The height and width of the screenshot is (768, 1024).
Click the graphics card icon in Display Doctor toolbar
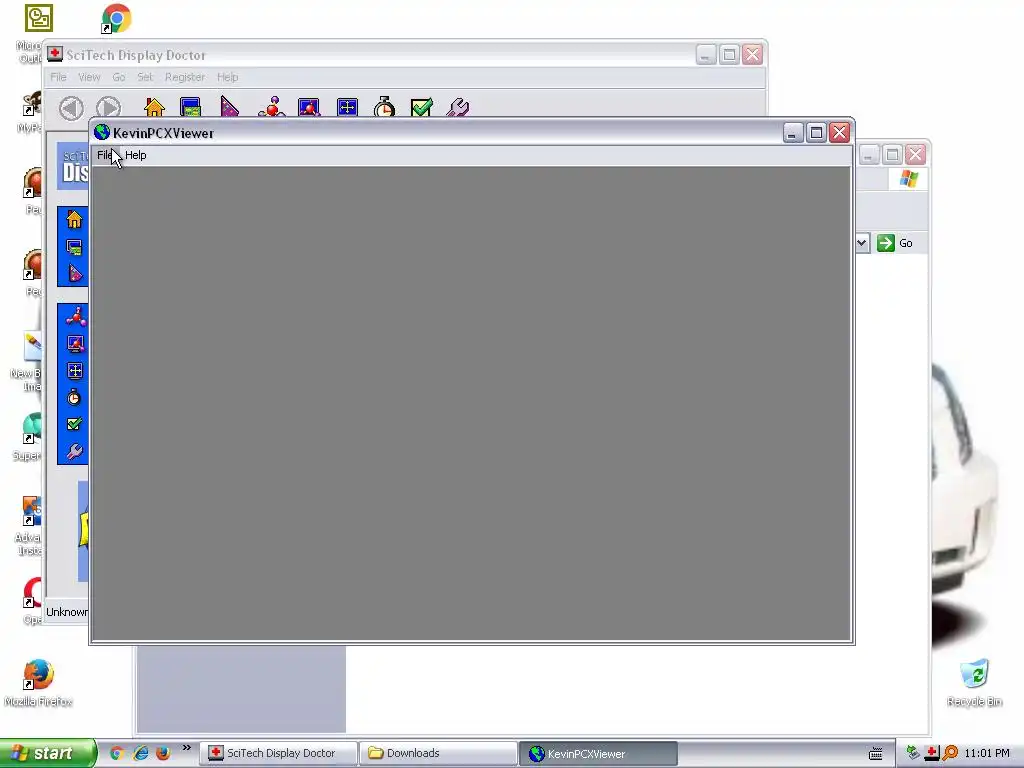coord(190,107)
